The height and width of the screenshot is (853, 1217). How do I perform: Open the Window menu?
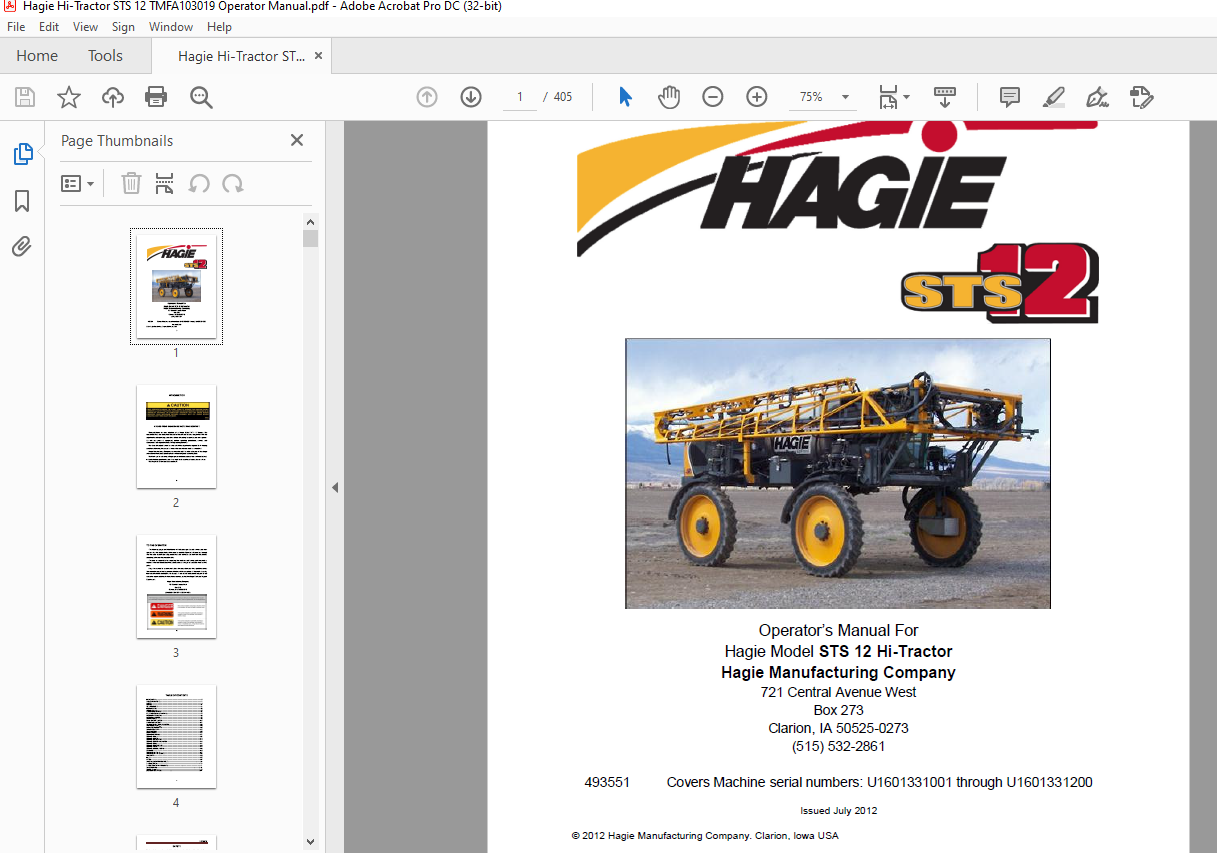coord(171,27)
